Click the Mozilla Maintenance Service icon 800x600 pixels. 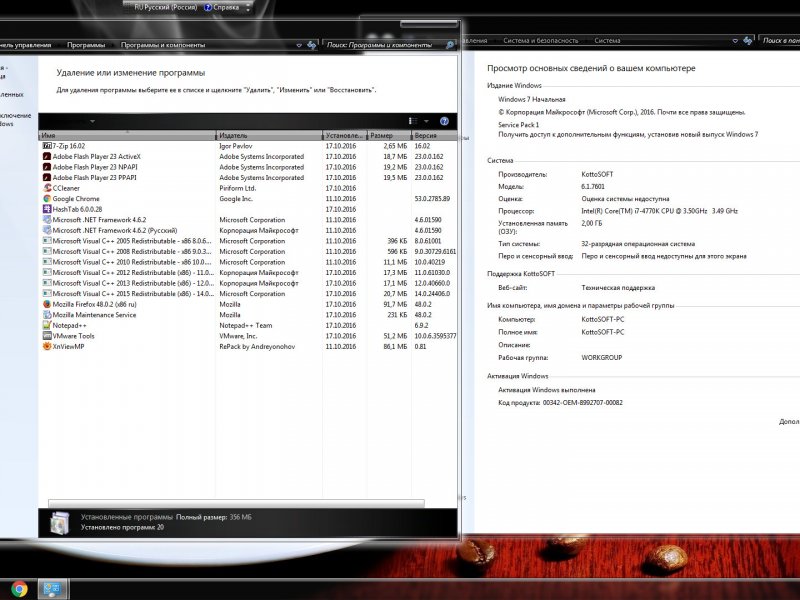tap(47, 315)
